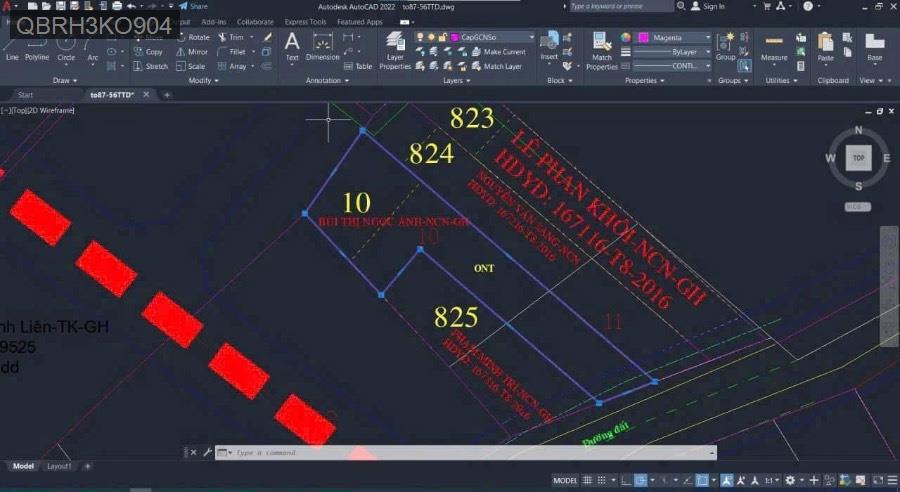Click the Insert block icon
Screen dimensions: 900x492
click(549, 46)
